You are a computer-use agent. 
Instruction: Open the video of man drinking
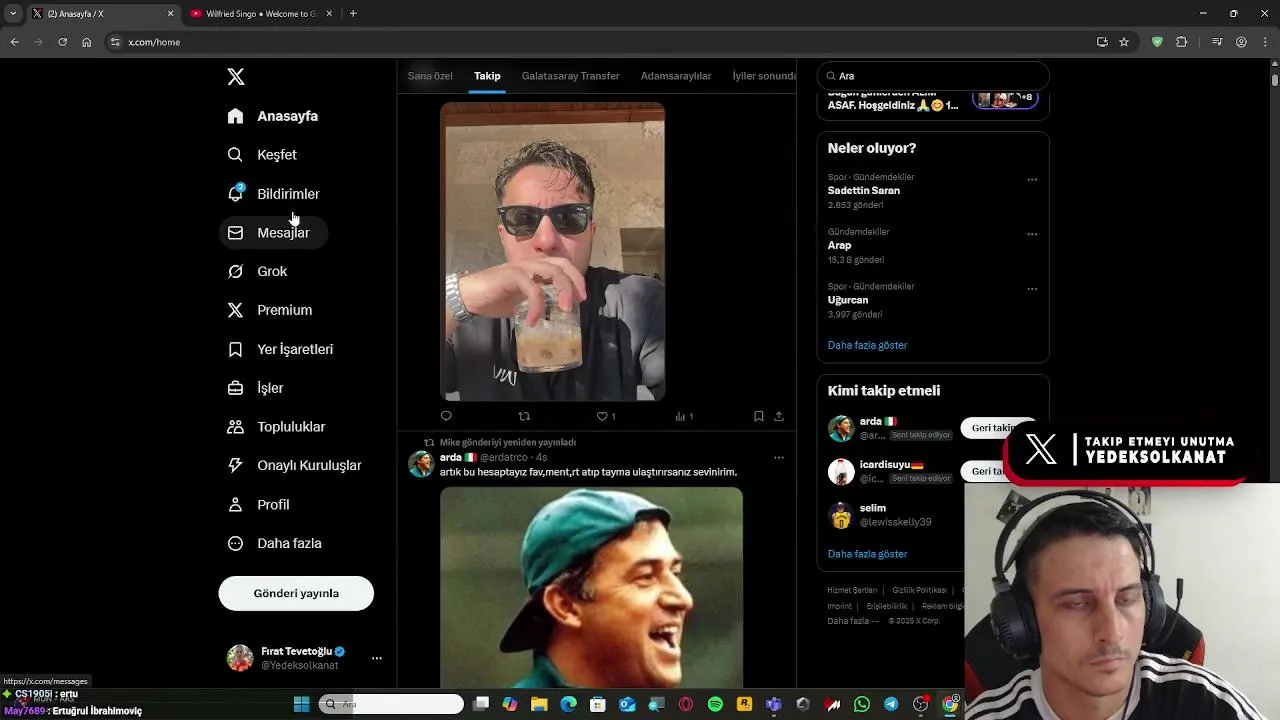pyautogui.click(x=553, y=251)
